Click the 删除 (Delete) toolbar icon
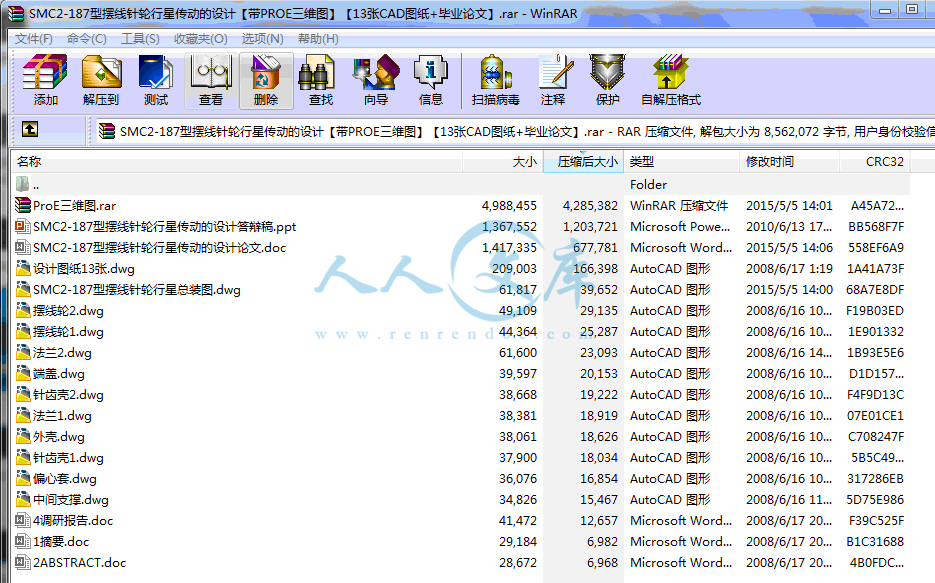935x583 pixels. click(266, 80)
